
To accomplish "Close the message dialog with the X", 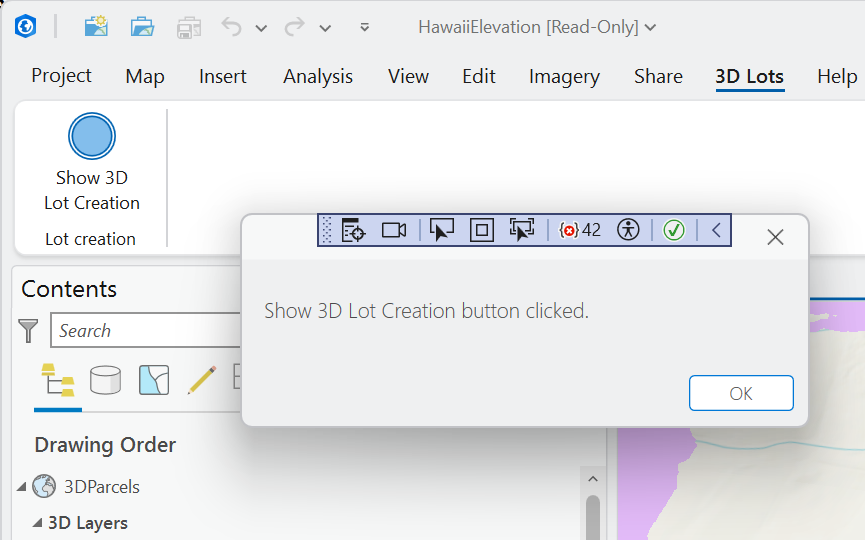I will [775, 237].
